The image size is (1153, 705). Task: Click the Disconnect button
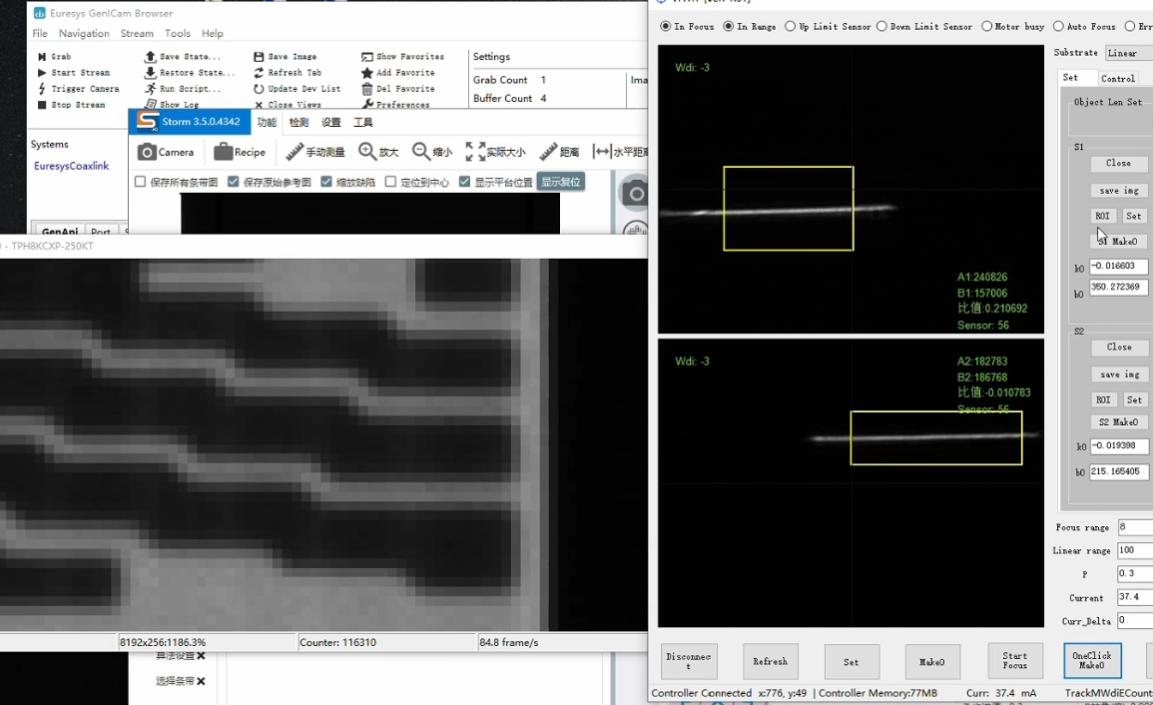coord(688,661)
